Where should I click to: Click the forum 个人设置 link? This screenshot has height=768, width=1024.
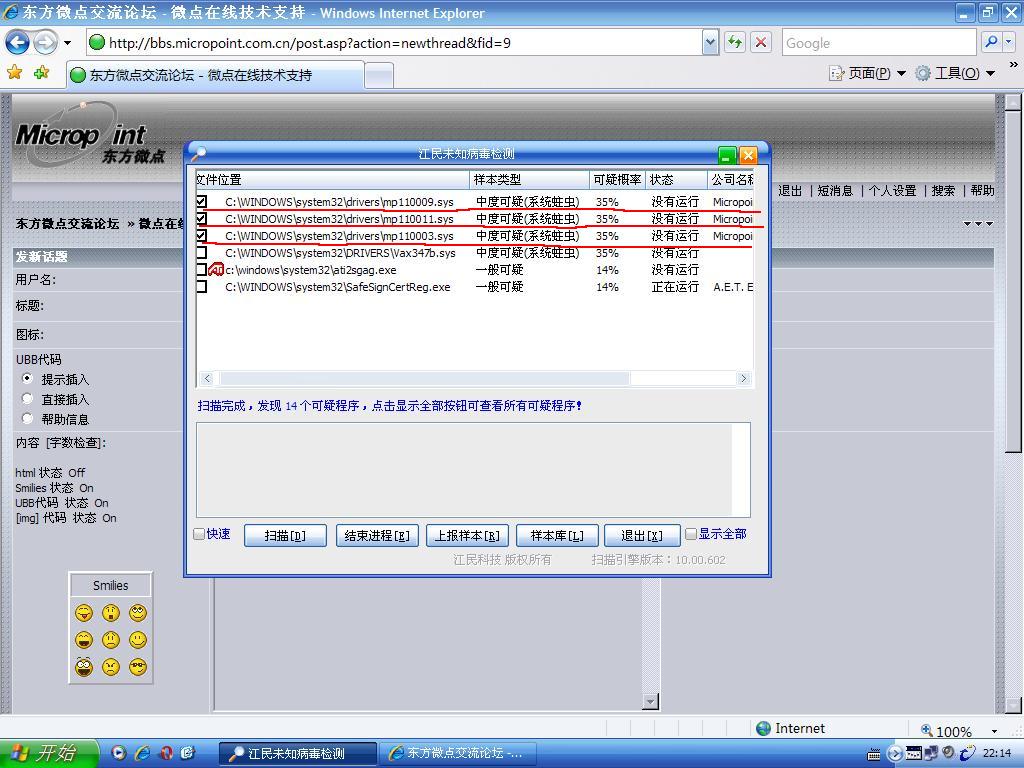coord(892,191)
